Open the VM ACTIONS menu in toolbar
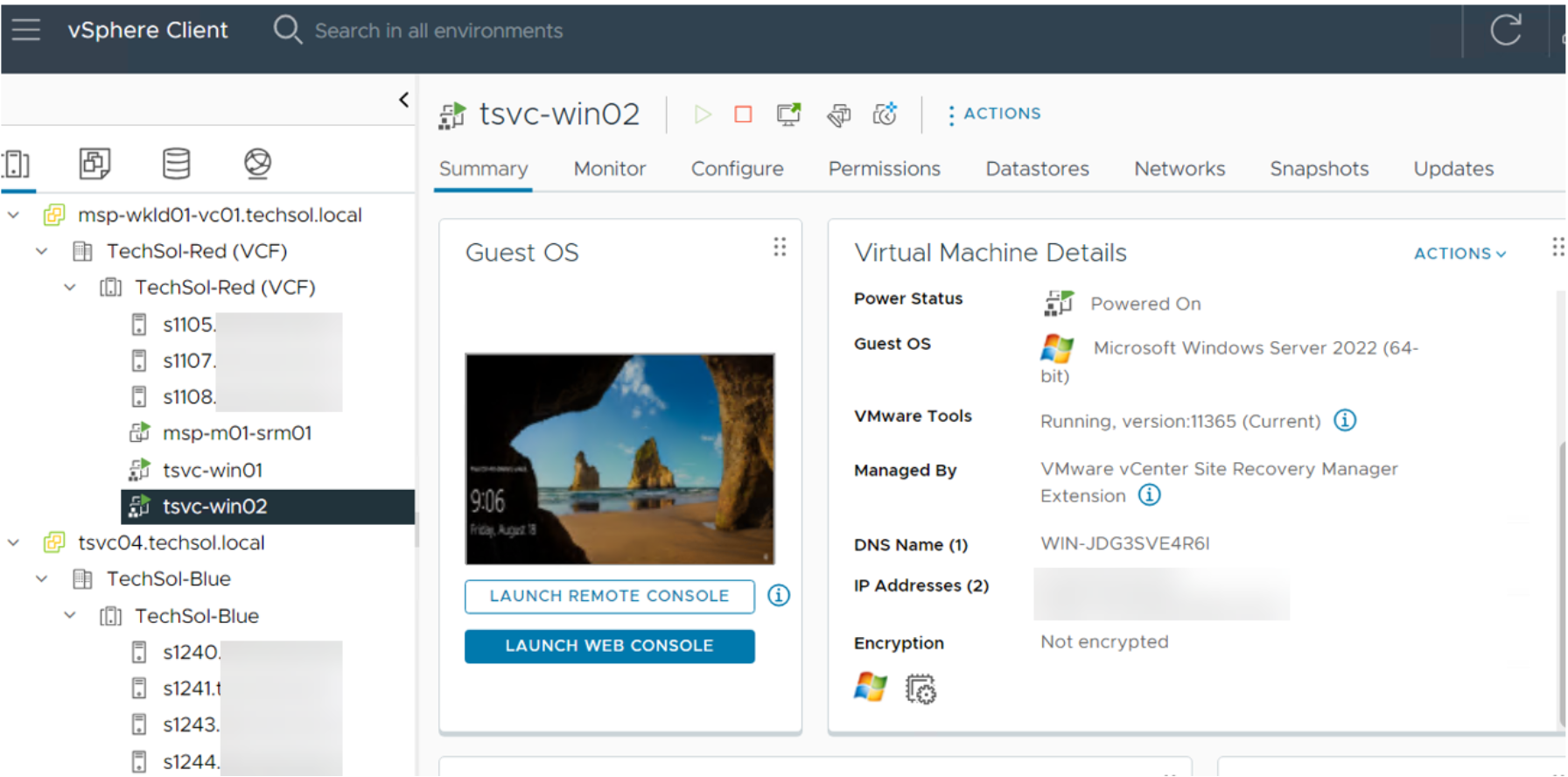Screen dimensions: 1568x777 coord(994,115)
